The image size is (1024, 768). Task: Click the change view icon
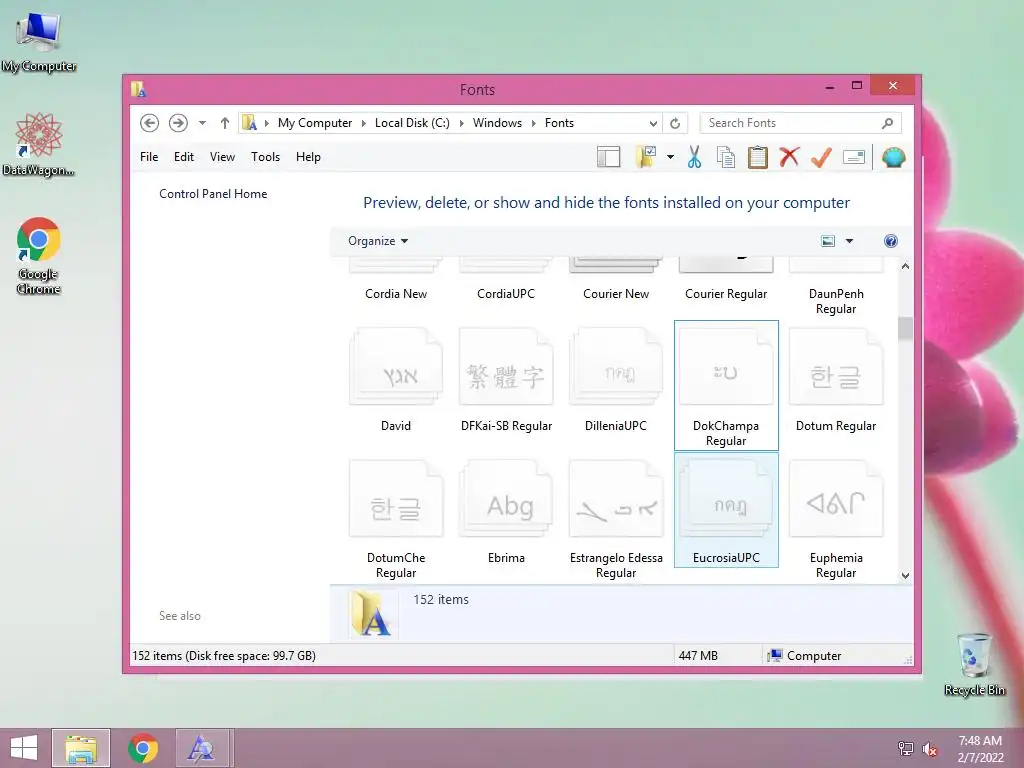click(828, 241)
